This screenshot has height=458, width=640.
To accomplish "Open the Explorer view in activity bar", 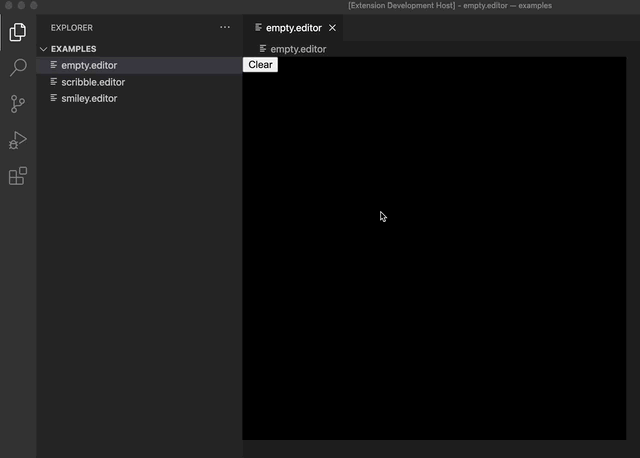I will click(18, 32).
